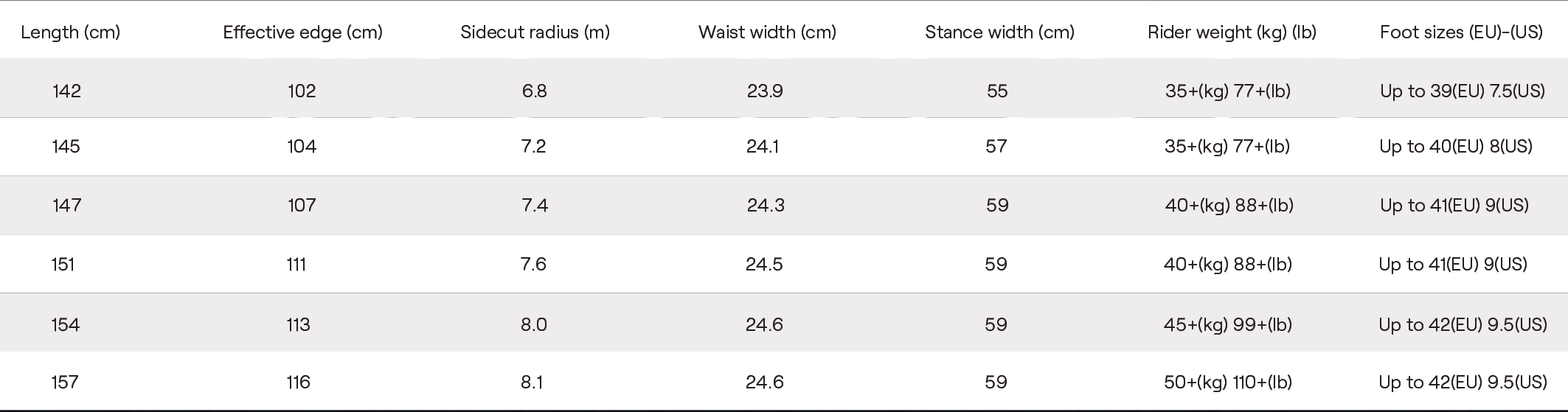Select the Waist width (cm) header
The width and height of the screenshot is (1568, 412).
768,32
